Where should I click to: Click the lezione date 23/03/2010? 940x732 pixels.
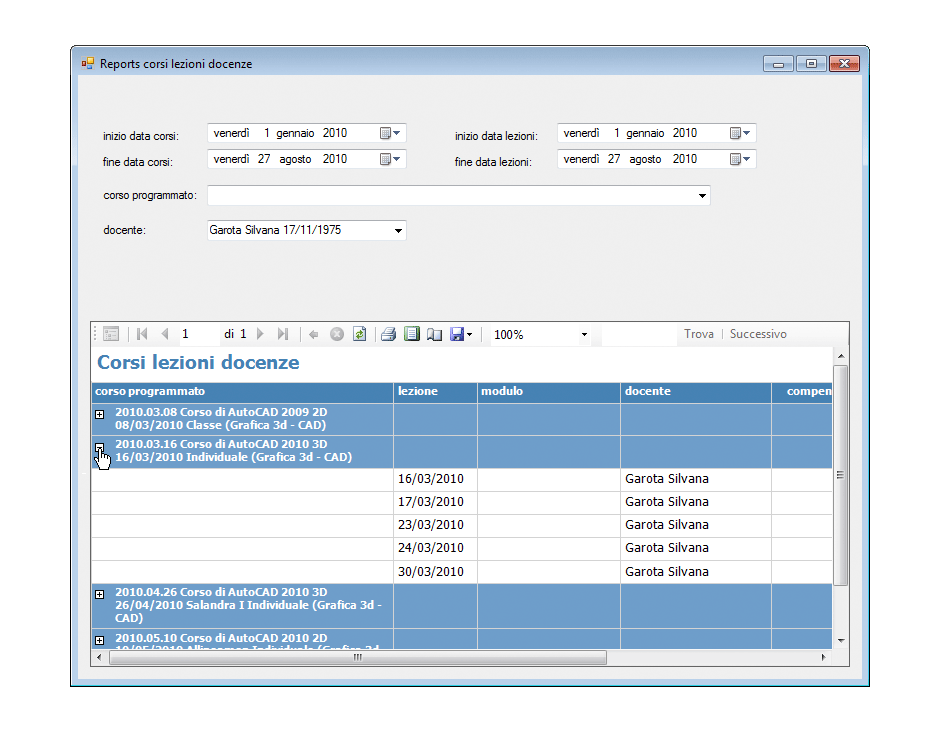point(431,525)
